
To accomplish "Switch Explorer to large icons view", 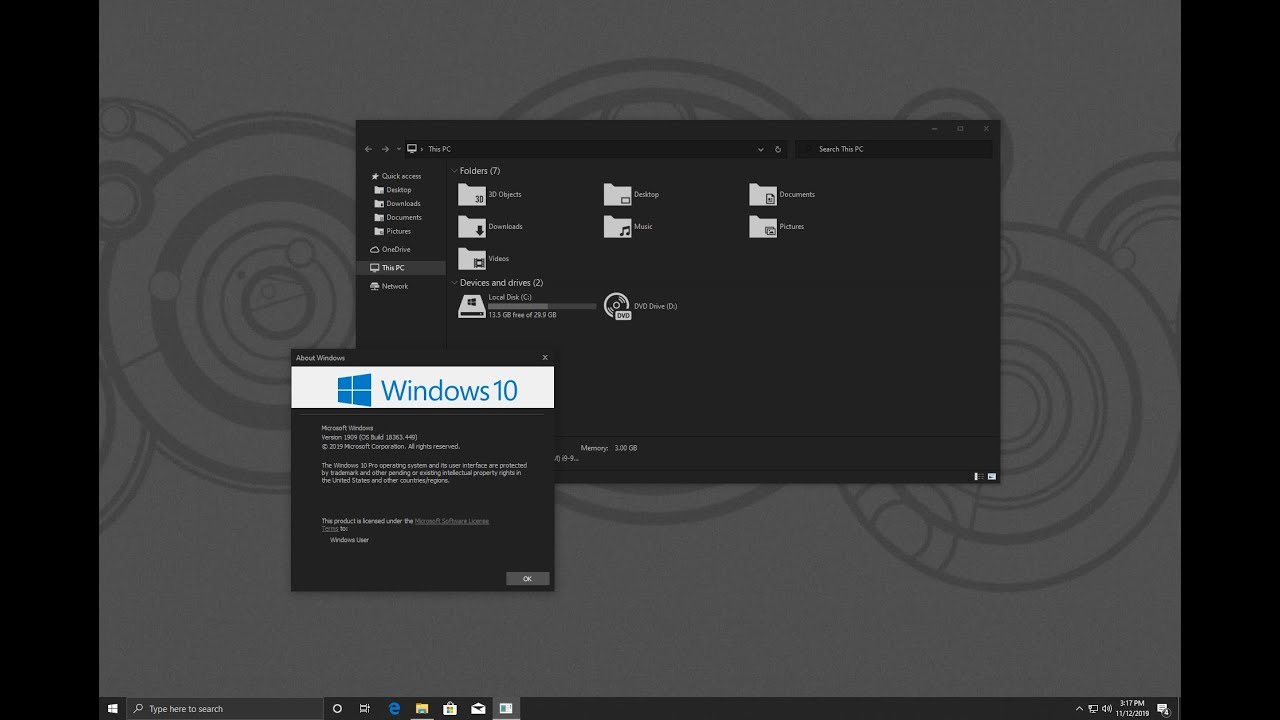I will tap(991, 476).
